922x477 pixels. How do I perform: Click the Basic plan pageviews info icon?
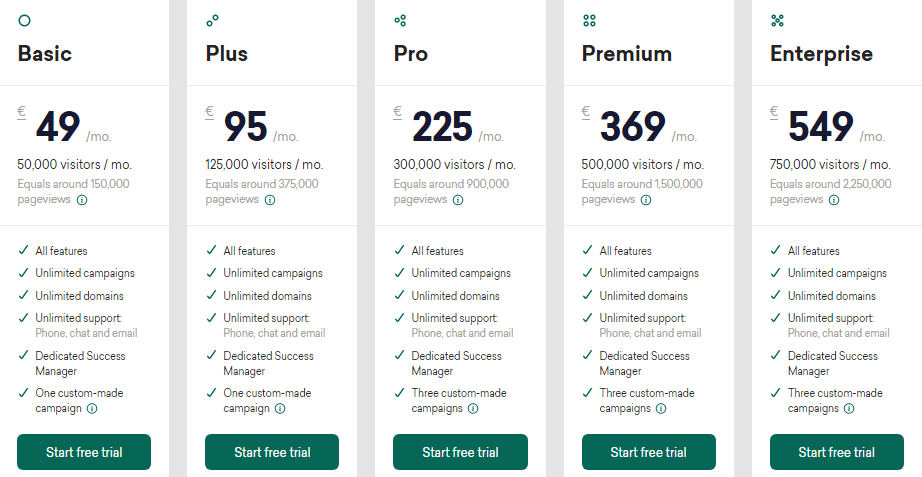tap(82, 200)
